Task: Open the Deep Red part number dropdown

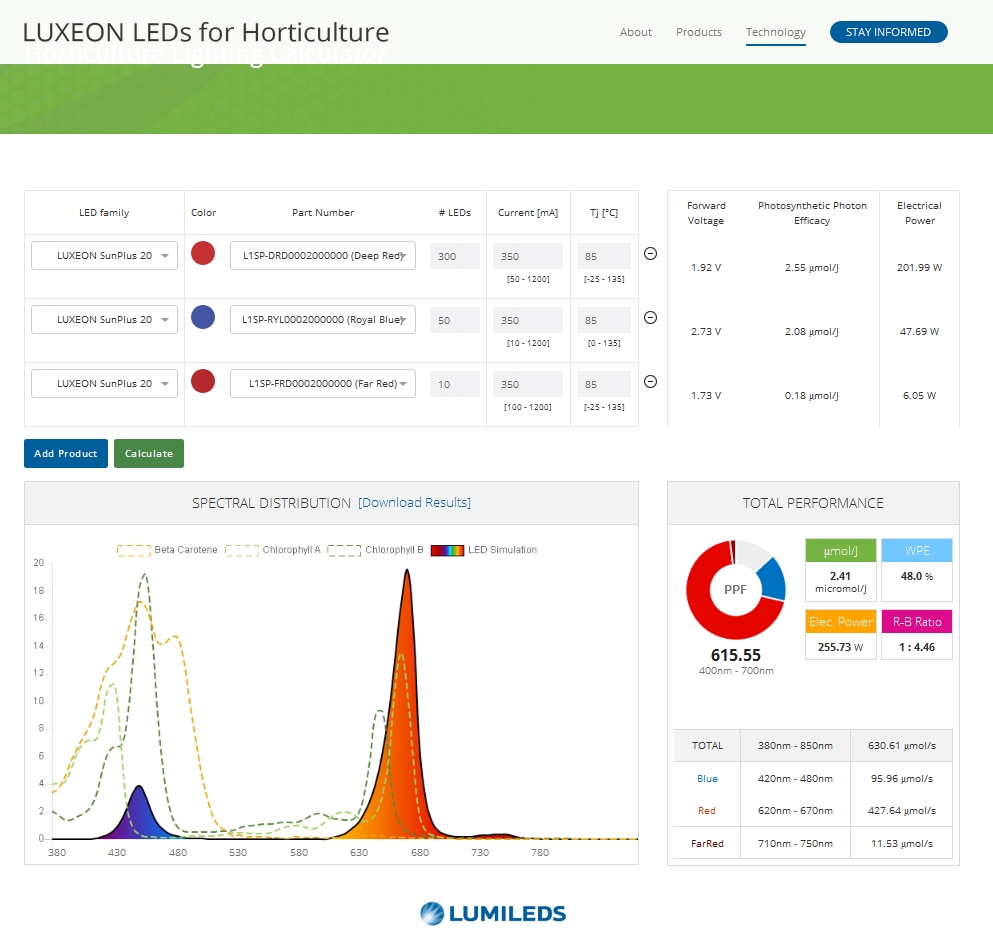Action: (322, 255)
